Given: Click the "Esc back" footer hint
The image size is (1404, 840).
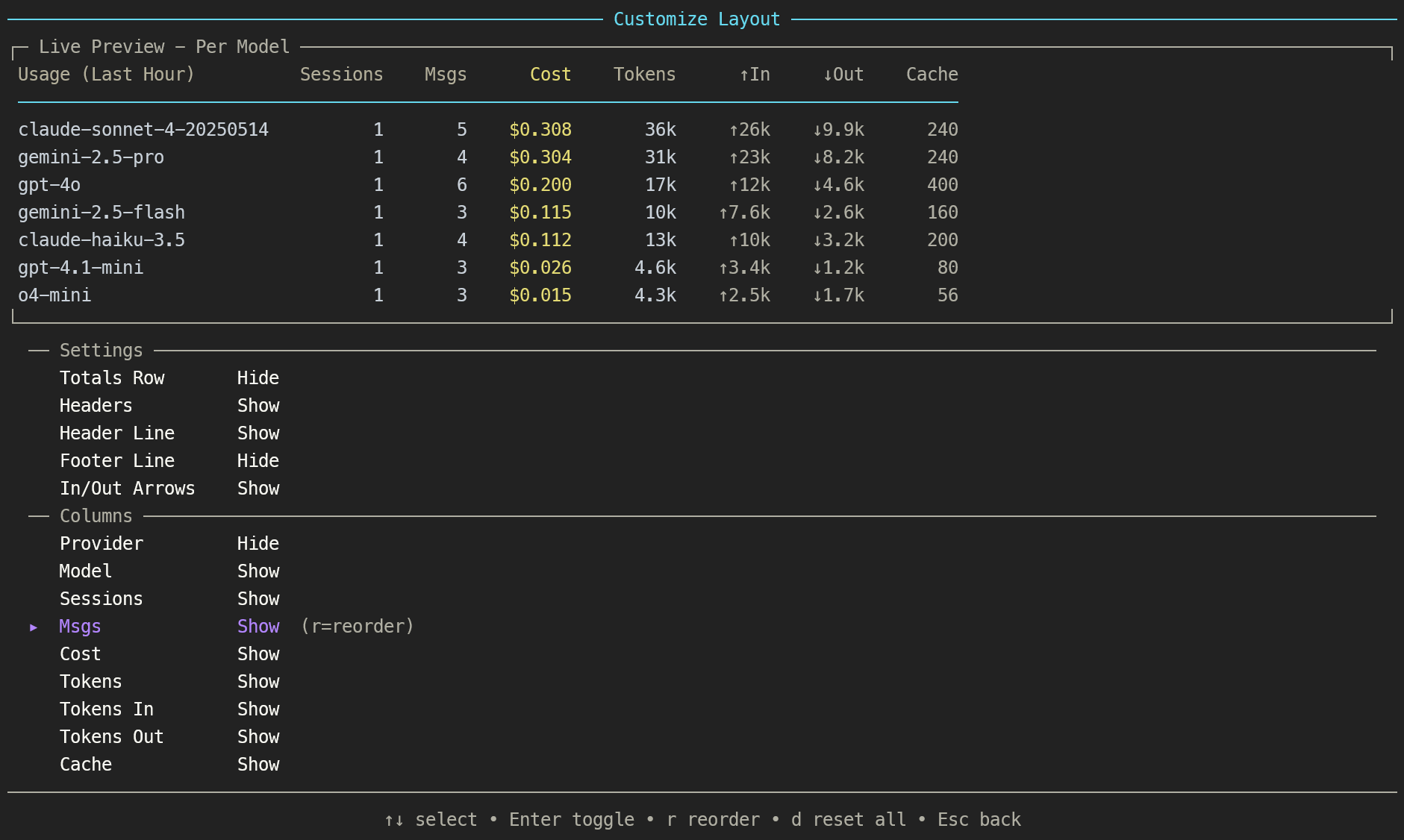Looking at the screenshot, I should (x=979, y=820).
